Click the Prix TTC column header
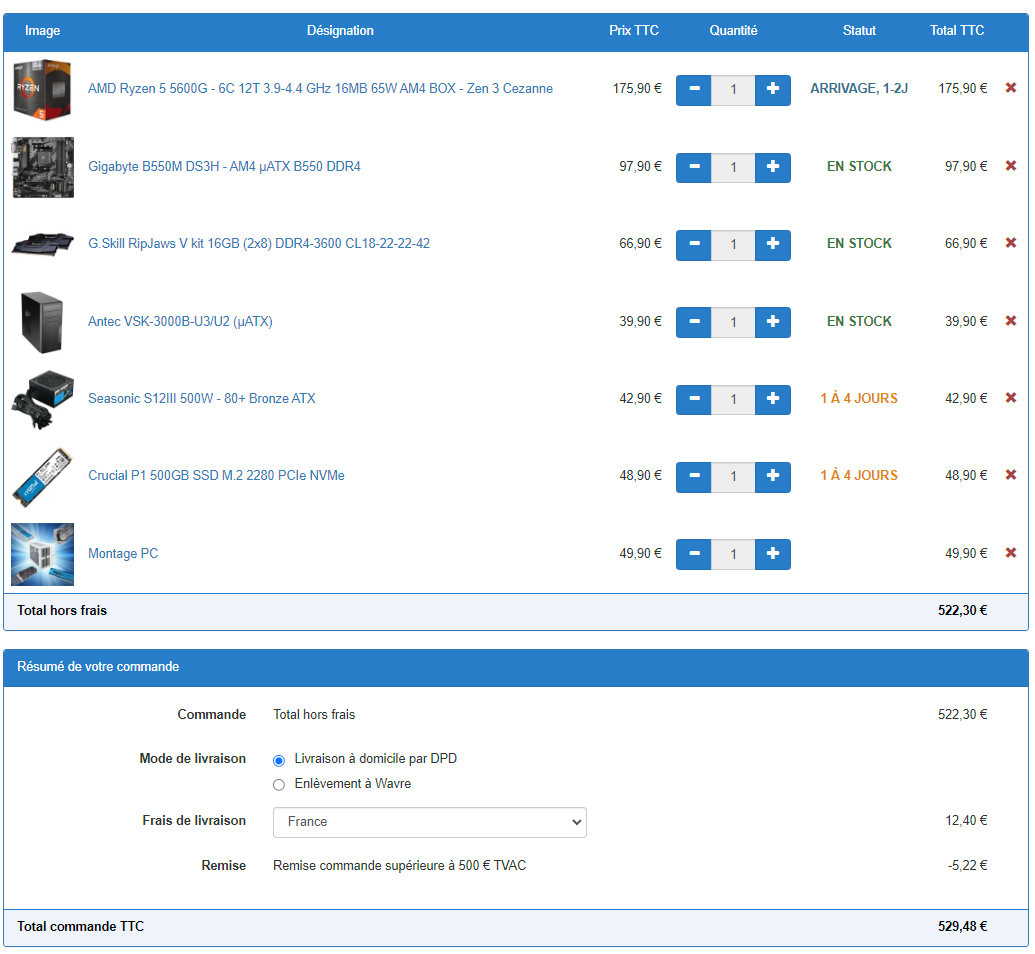This screenshot has width=1035, height=954. (x=634, y=30)
